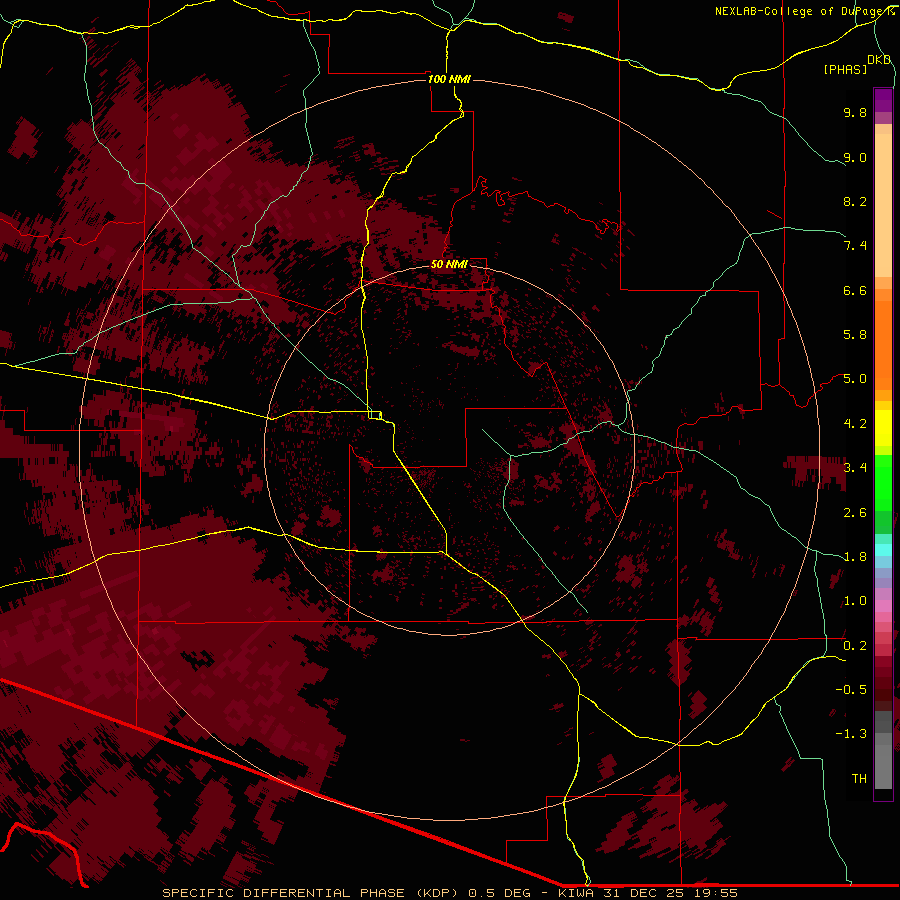Click the 7.4 scale value

click(x=855, y=246)
